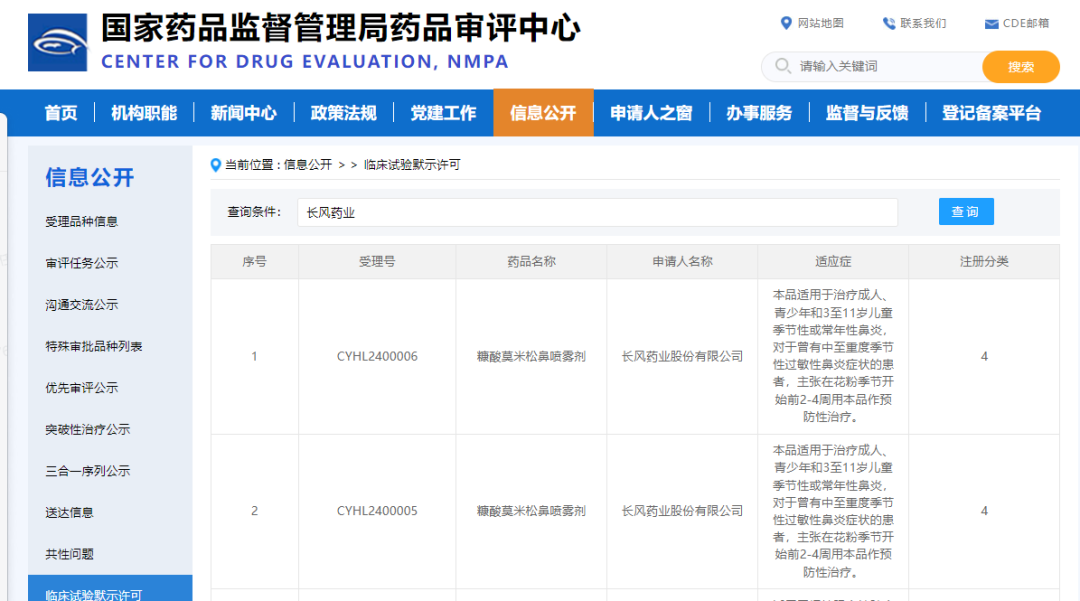Focus the top keyword search input

tap(885, 67)
